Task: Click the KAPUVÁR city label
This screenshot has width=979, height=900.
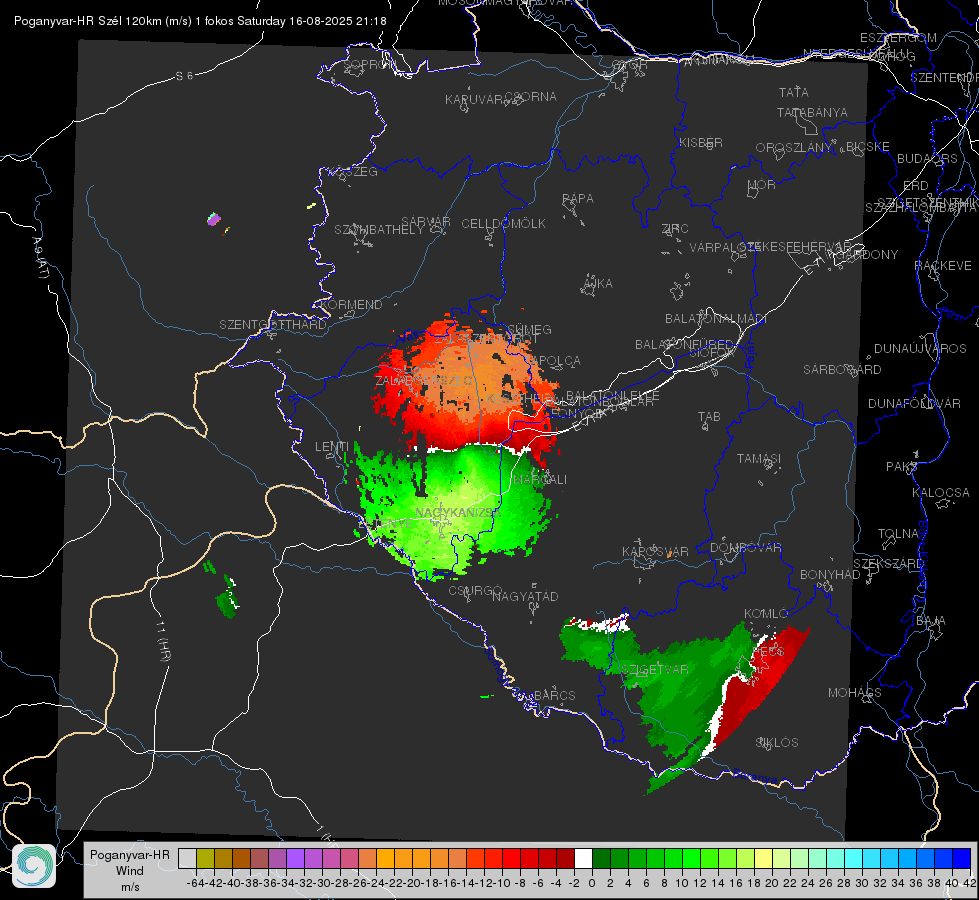Action: (x=475, y=99)
